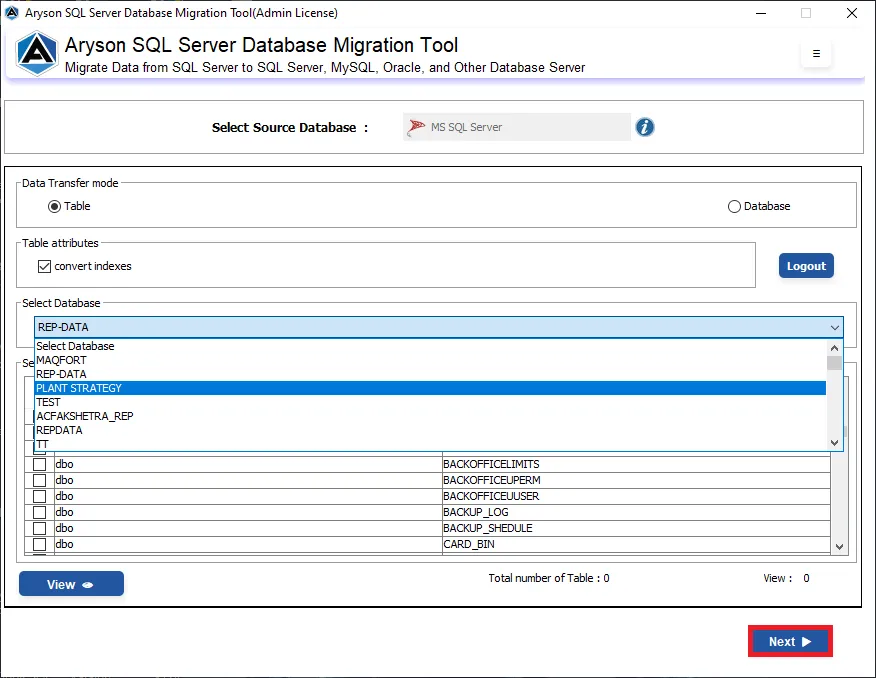Choose 'Select Database' placeholder option in list
Viewport: 876px width, 678px height.
430,346
